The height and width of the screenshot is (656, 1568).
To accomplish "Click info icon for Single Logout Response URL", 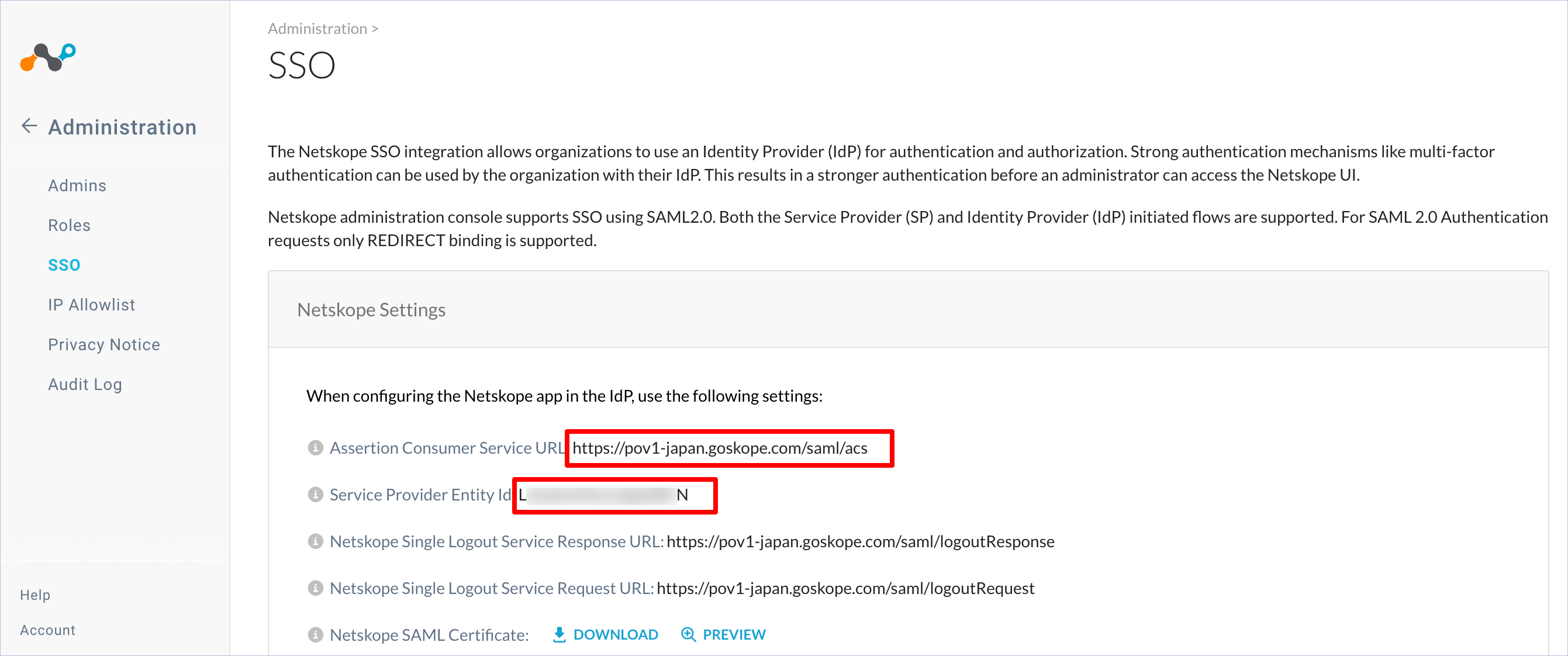I will click(315, 541).
